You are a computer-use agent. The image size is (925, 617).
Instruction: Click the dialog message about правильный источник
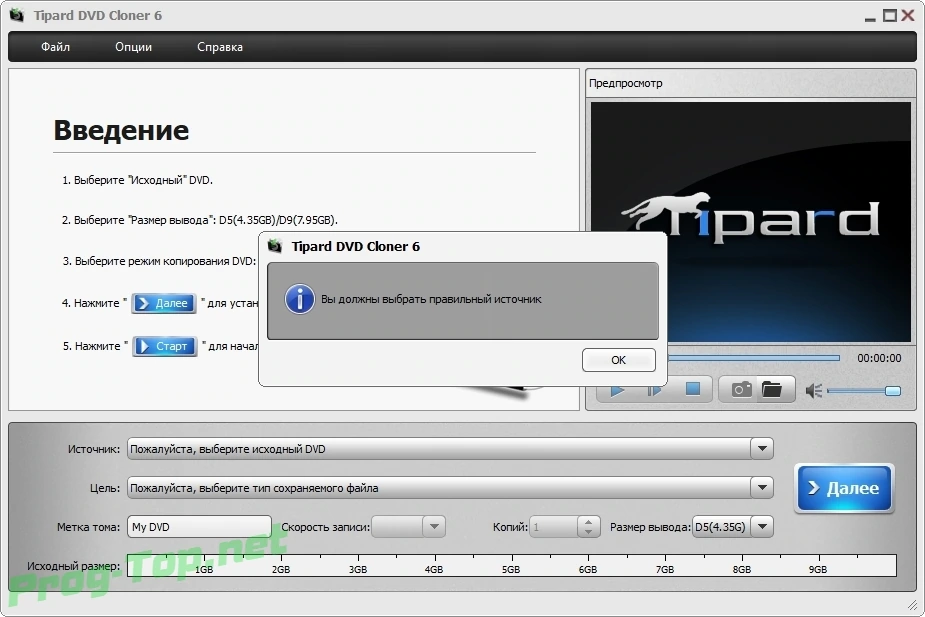[431, 299]
